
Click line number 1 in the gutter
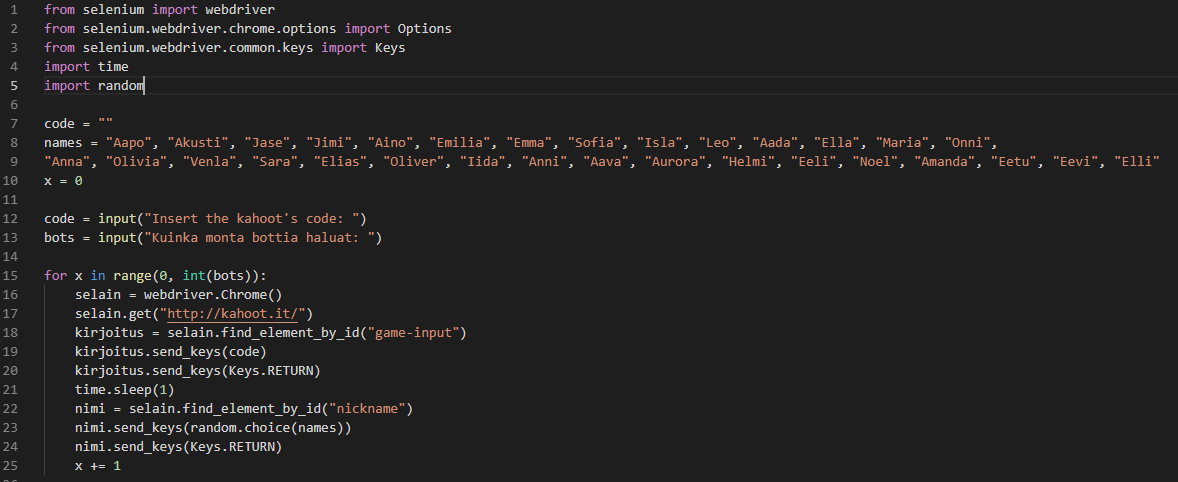coord(15,9)
